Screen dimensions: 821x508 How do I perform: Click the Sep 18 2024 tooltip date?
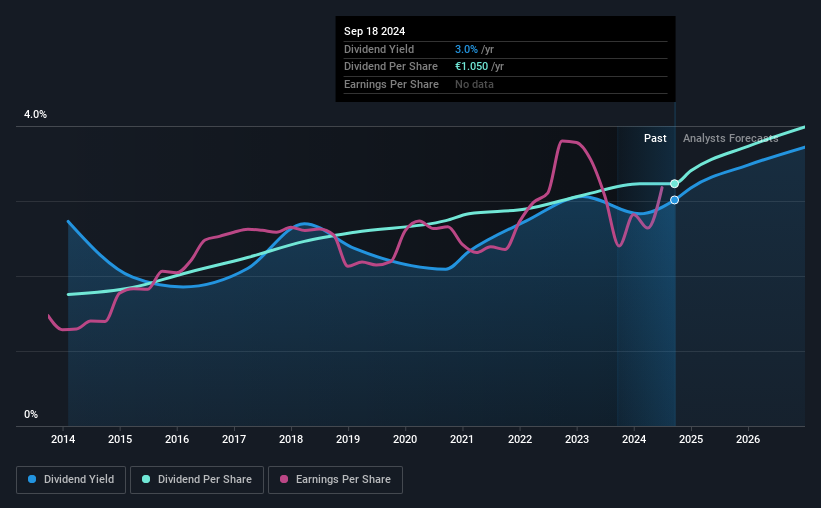(374, 31)
